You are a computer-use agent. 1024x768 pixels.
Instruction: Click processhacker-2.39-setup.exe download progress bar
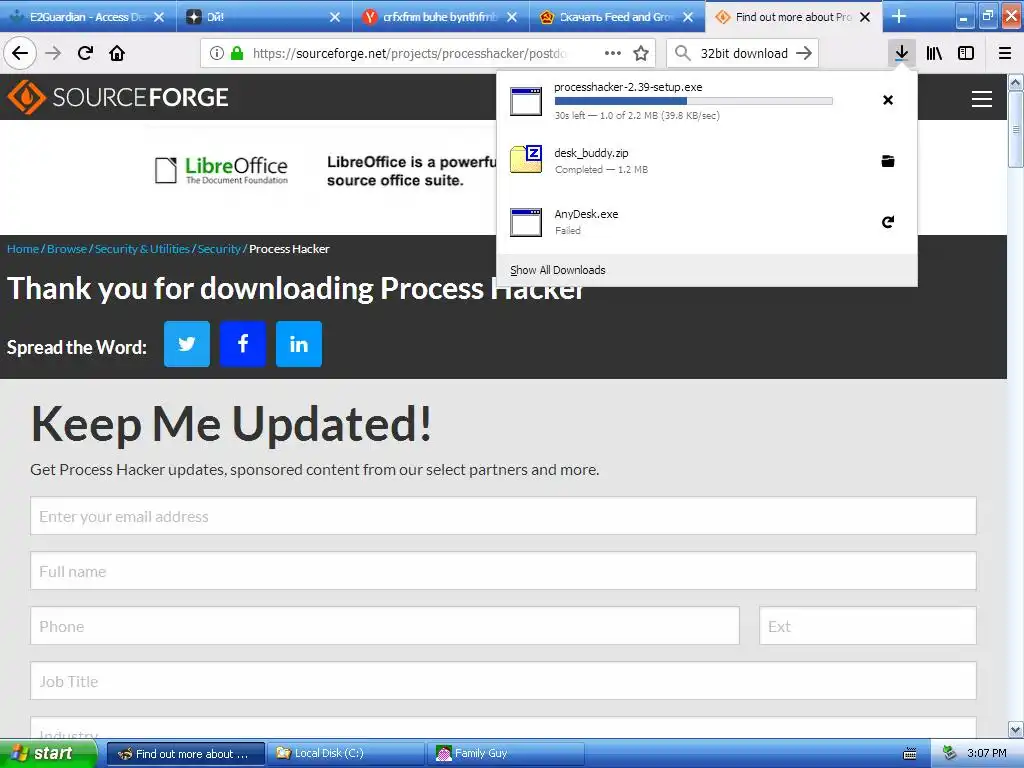[x=694, y=101]
